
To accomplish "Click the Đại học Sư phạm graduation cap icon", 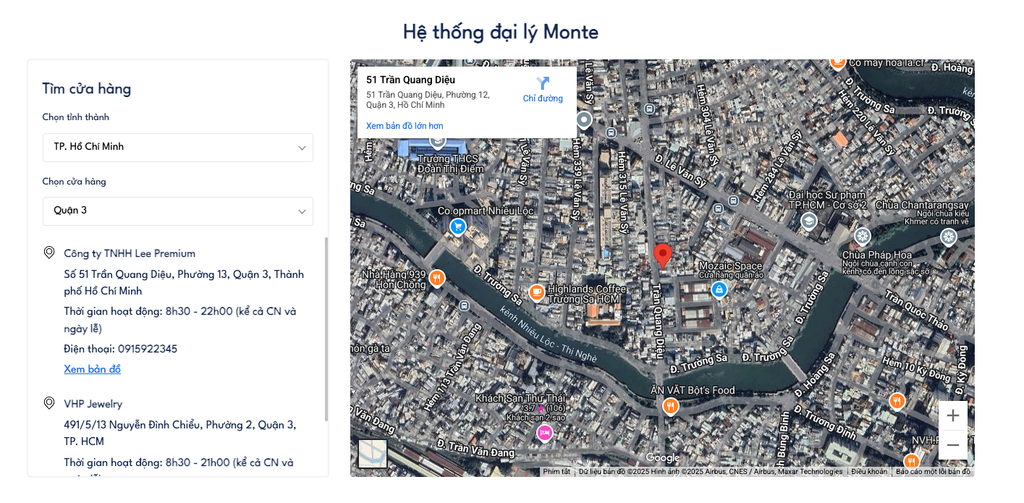I will pos(808,221).
